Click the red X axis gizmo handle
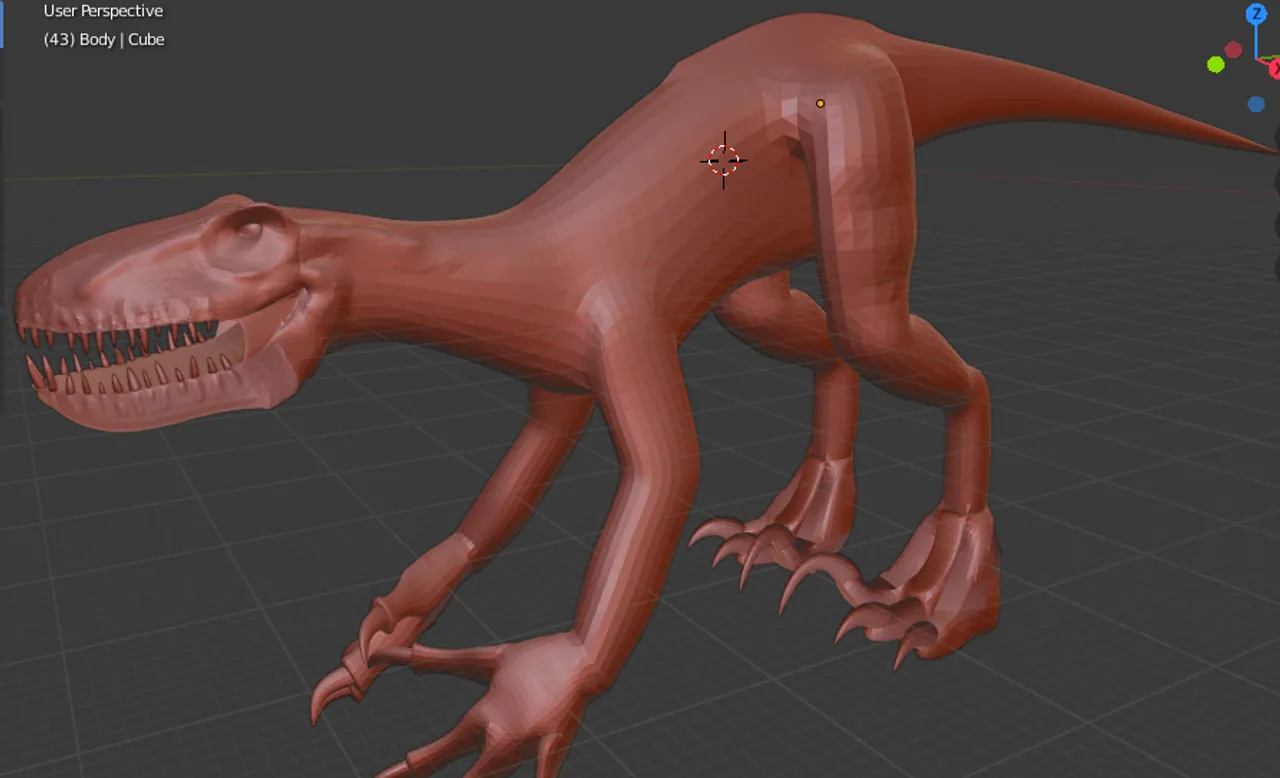The height and width of the screenshot is (778, 1280). coord(1276,69)
